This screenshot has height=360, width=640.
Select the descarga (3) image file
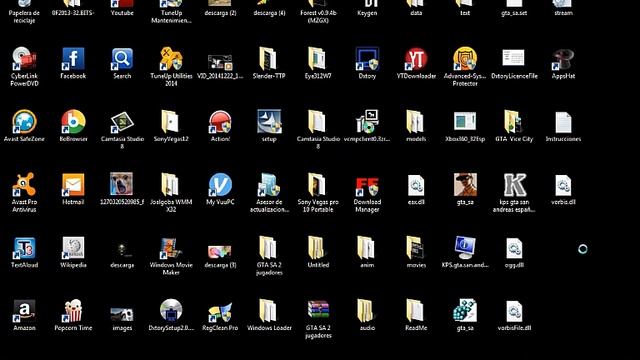tap(220, 251)
